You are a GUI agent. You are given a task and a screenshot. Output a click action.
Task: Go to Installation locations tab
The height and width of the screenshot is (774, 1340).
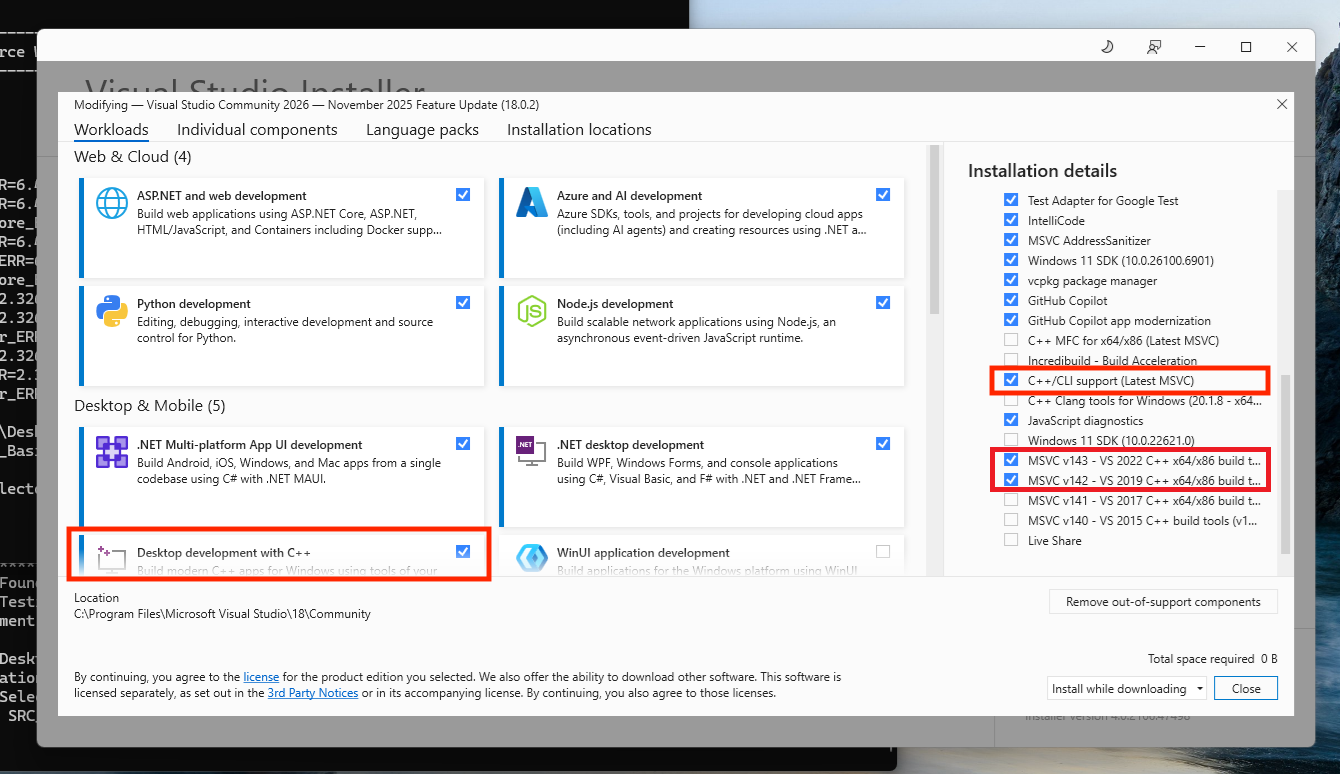579,130
